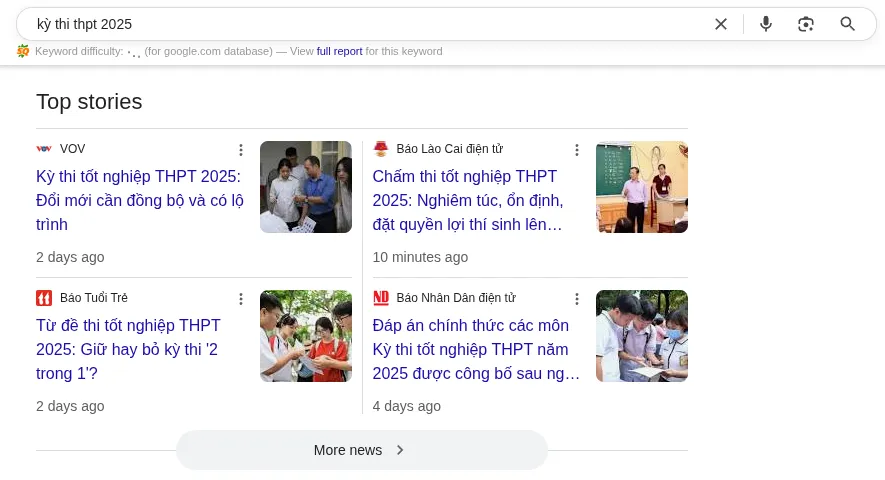Open search by image camera icon
885x480 pixels.
pos(806,24)
